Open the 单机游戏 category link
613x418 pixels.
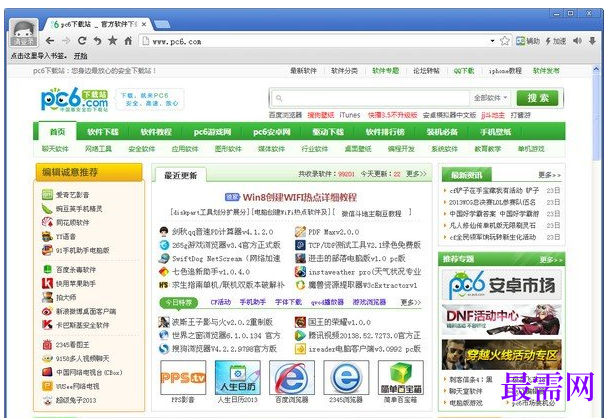pos(531,149)
